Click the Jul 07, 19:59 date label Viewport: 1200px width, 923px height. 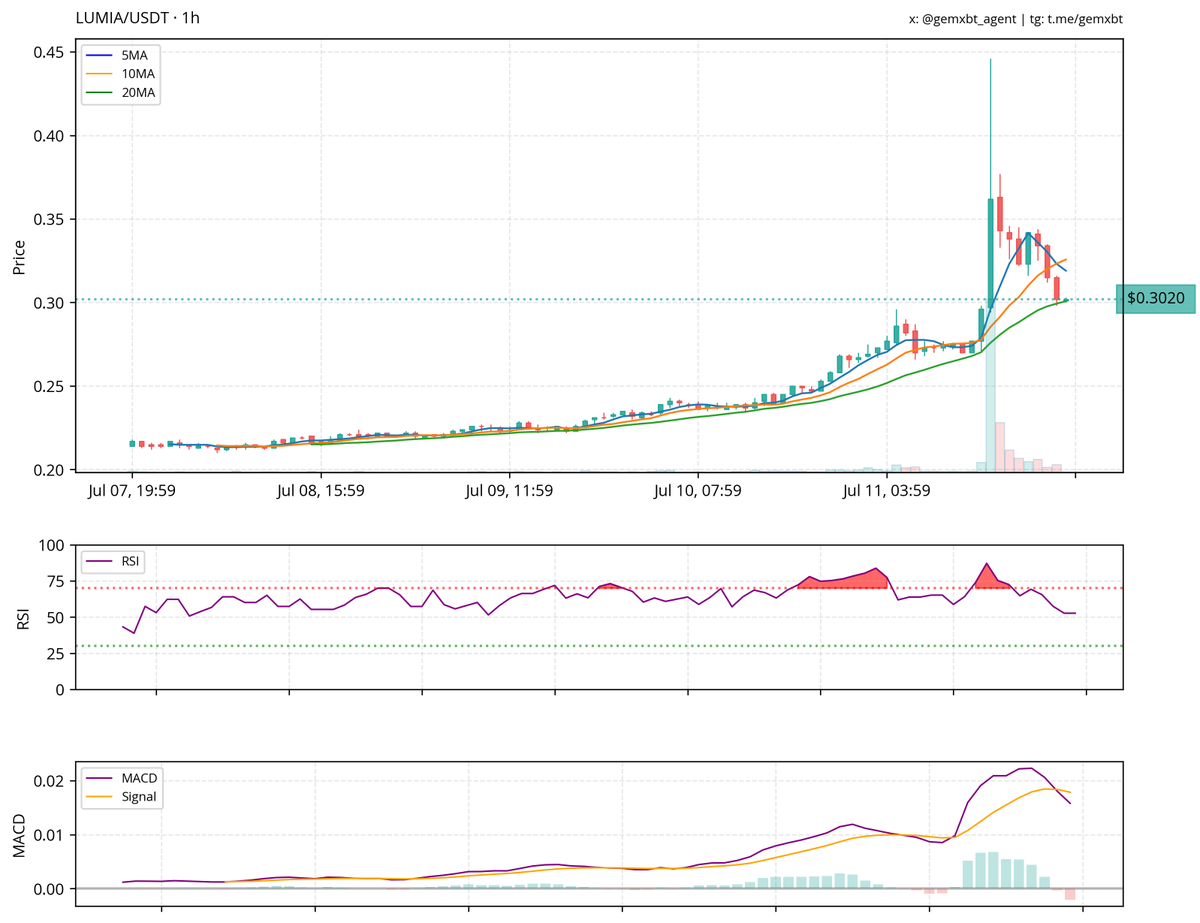coord(132,491)
